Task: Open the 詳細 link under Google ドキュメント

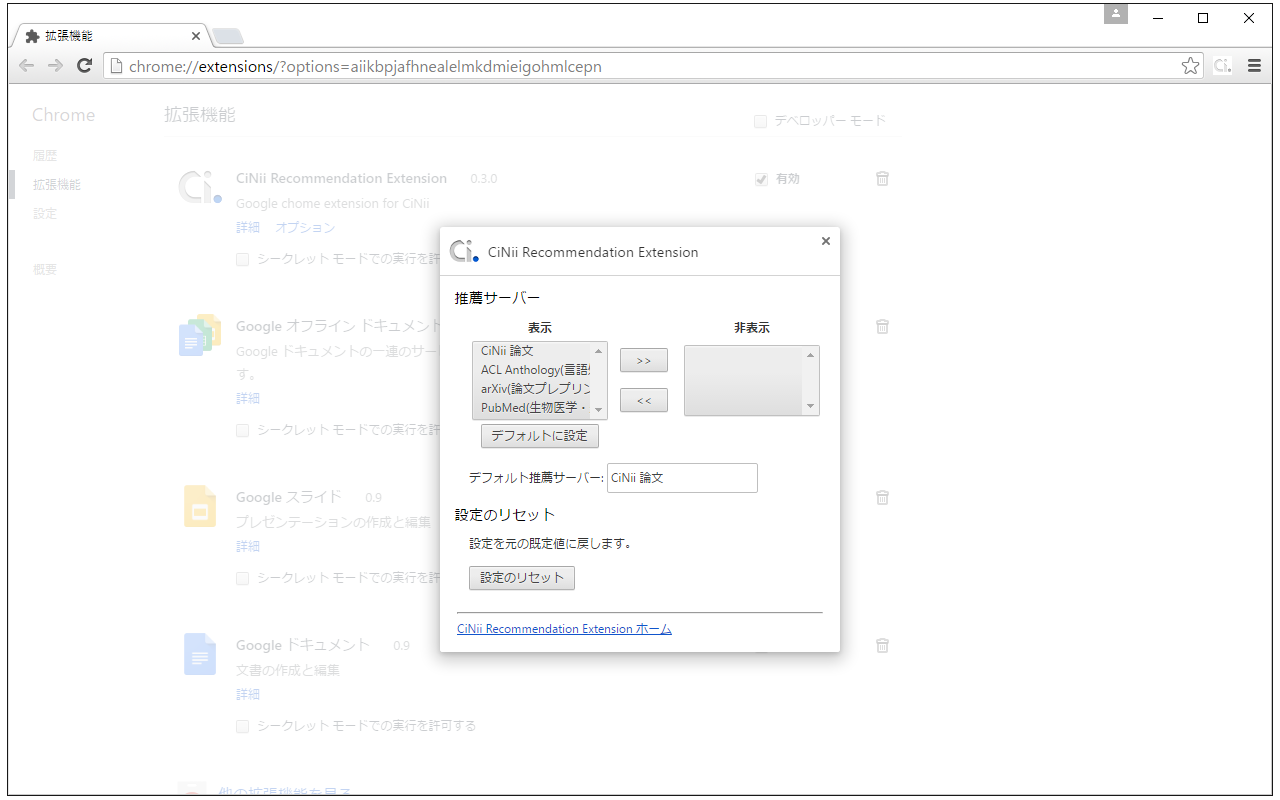Action: (248, 694)
